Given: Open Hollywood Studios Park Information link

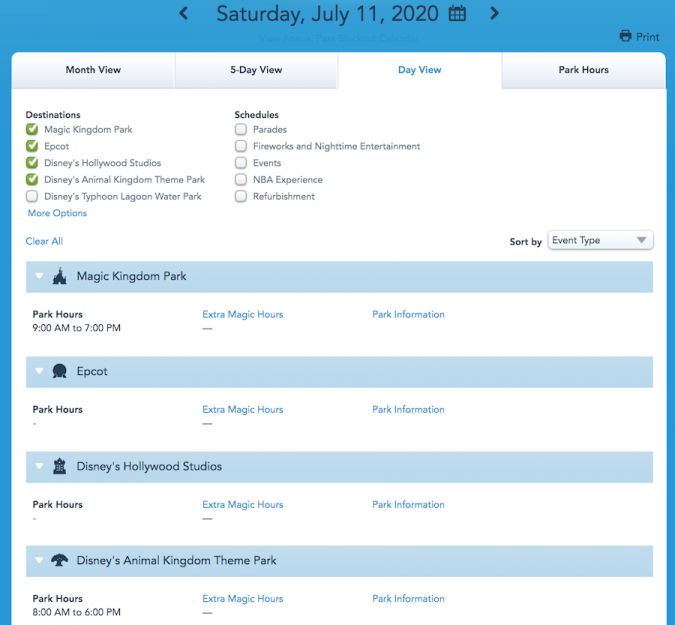Looking at the screenshot, I should click(408, 505).
